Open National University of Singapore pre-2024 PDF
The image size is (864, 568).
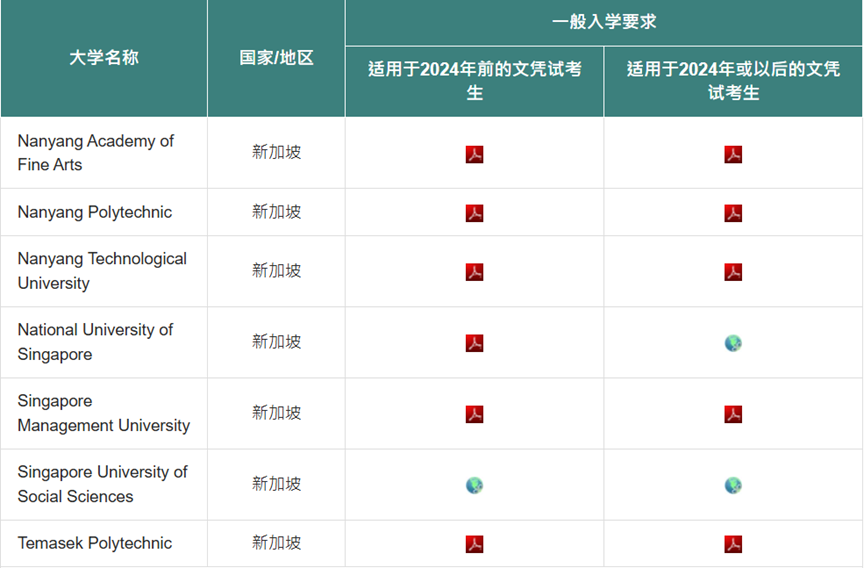click(474, 343)
